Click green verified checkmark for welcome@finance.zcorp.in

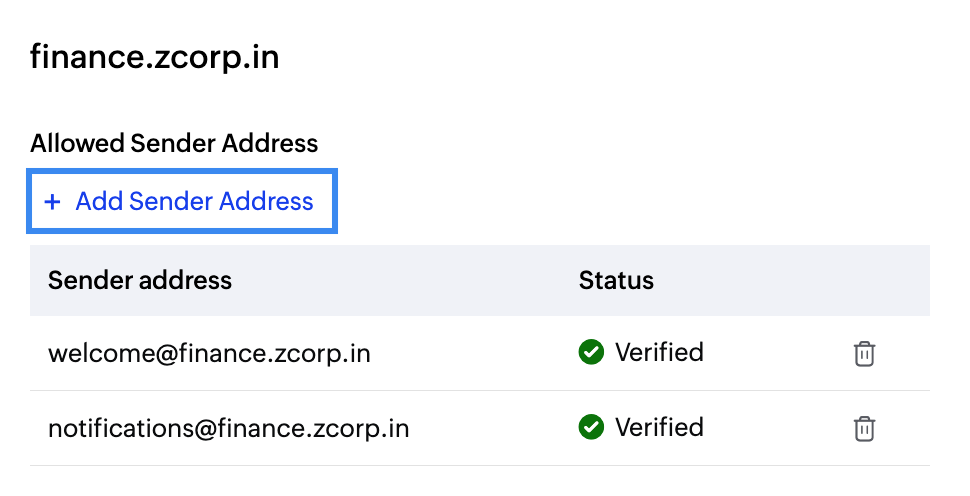click(591, 352)
